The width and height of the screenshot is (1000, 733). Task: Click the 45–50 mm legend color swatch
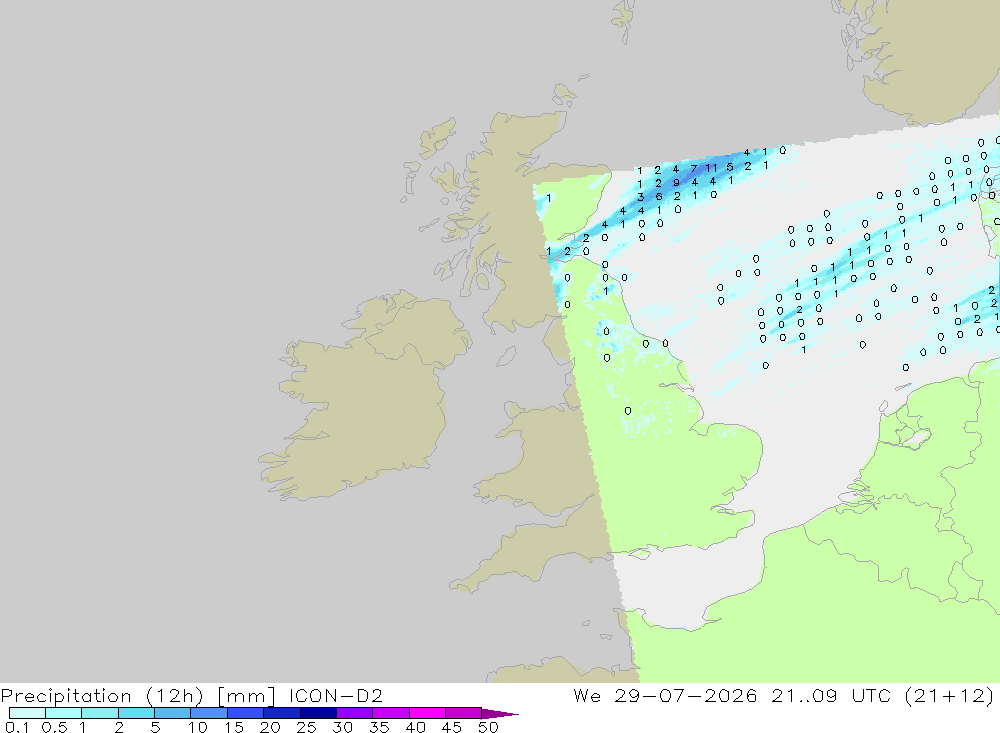pos(464,713)
